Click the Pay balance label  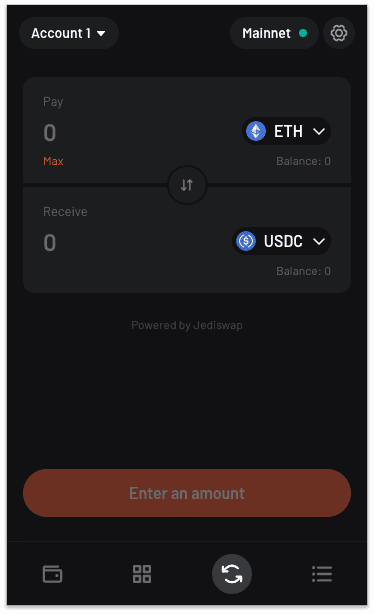pos(303,161)
